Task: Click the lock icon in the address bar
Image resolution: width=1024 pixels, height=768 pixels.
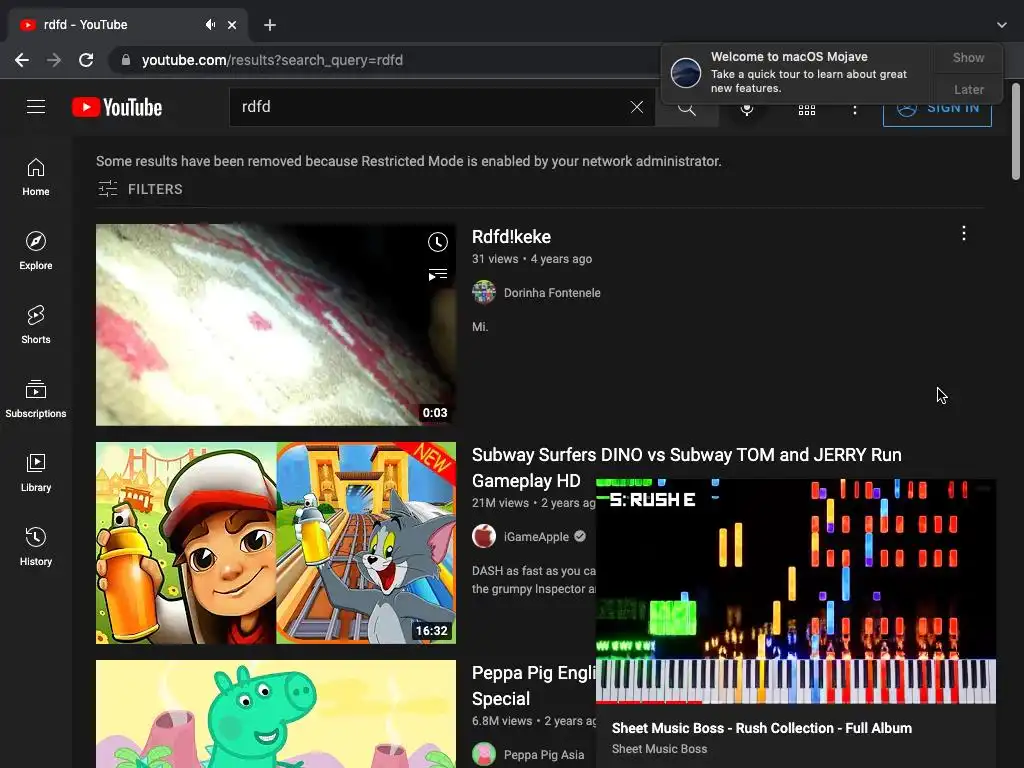Action: pyautogui.click(x=126, y=60)
